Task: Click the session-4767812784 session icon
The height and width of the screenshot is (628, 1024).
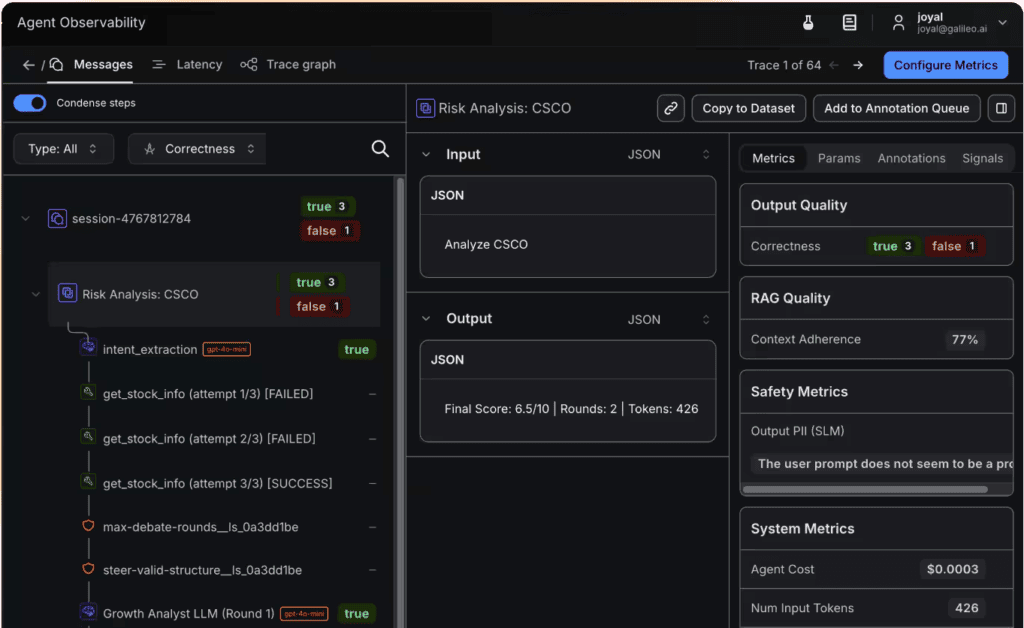Action: pyautogui.click(x=57, y=219)
